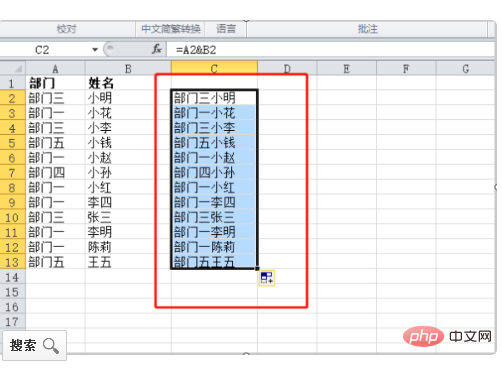Select column F header

(x=406, y=69)
